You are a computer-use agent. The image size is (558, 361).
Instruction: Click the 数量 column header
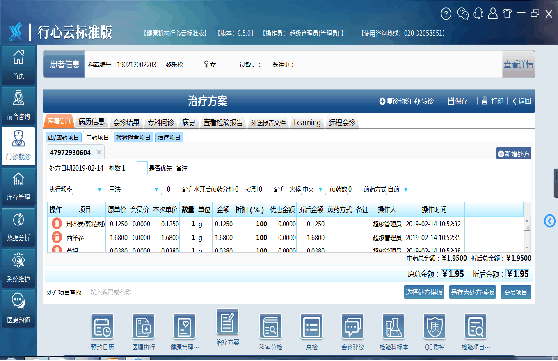click(188, 210)
